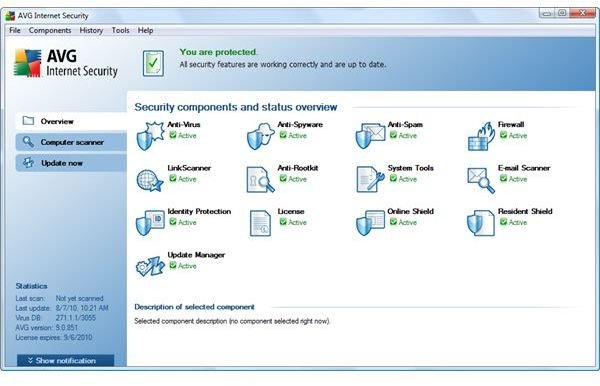This screenshot has height=386, width=600.
Task: Open the LinkScanner globe icon
Action: pos(150,180)
